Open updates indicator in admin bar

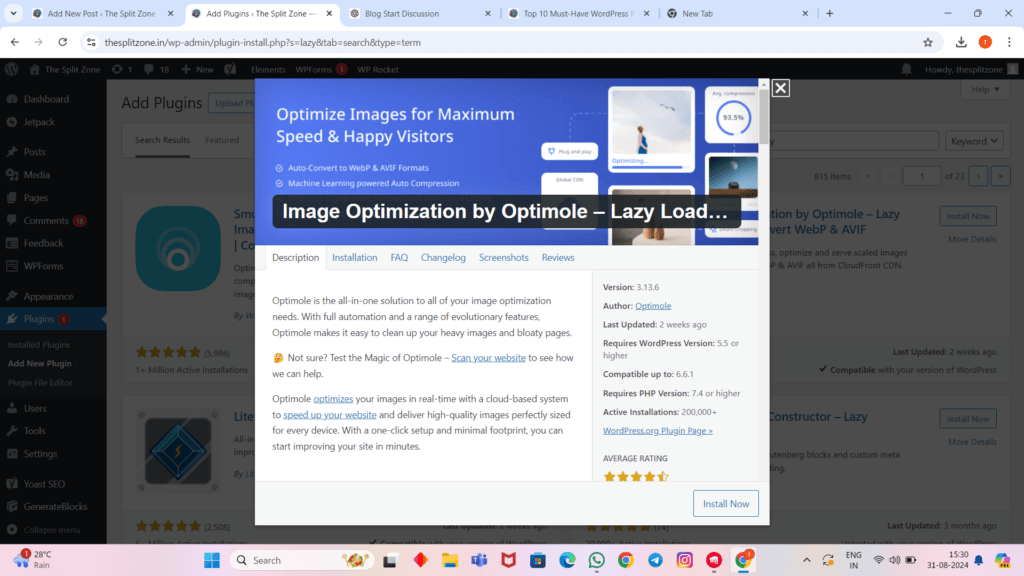point(122,69)
